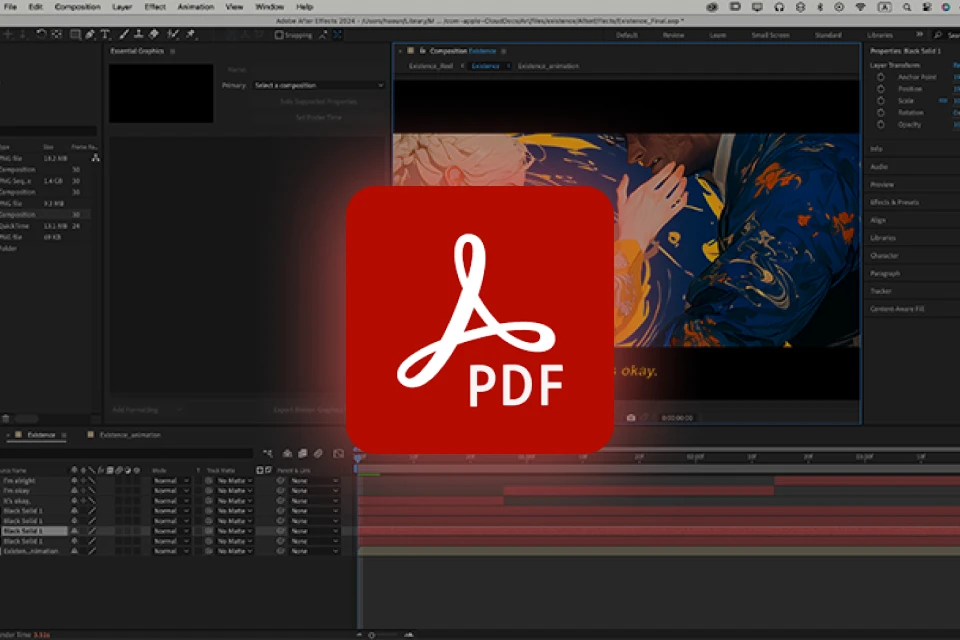Toggle the Rotation stopwatch

click(880, 113)
